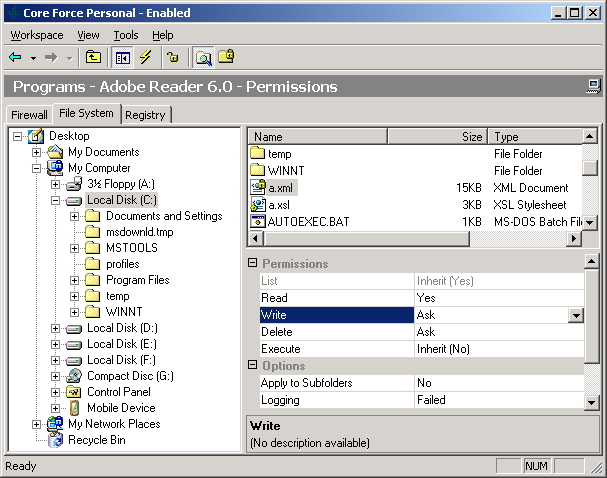Expand the Program Files folder node
607x478 pixels.
(x=74, y=280)
